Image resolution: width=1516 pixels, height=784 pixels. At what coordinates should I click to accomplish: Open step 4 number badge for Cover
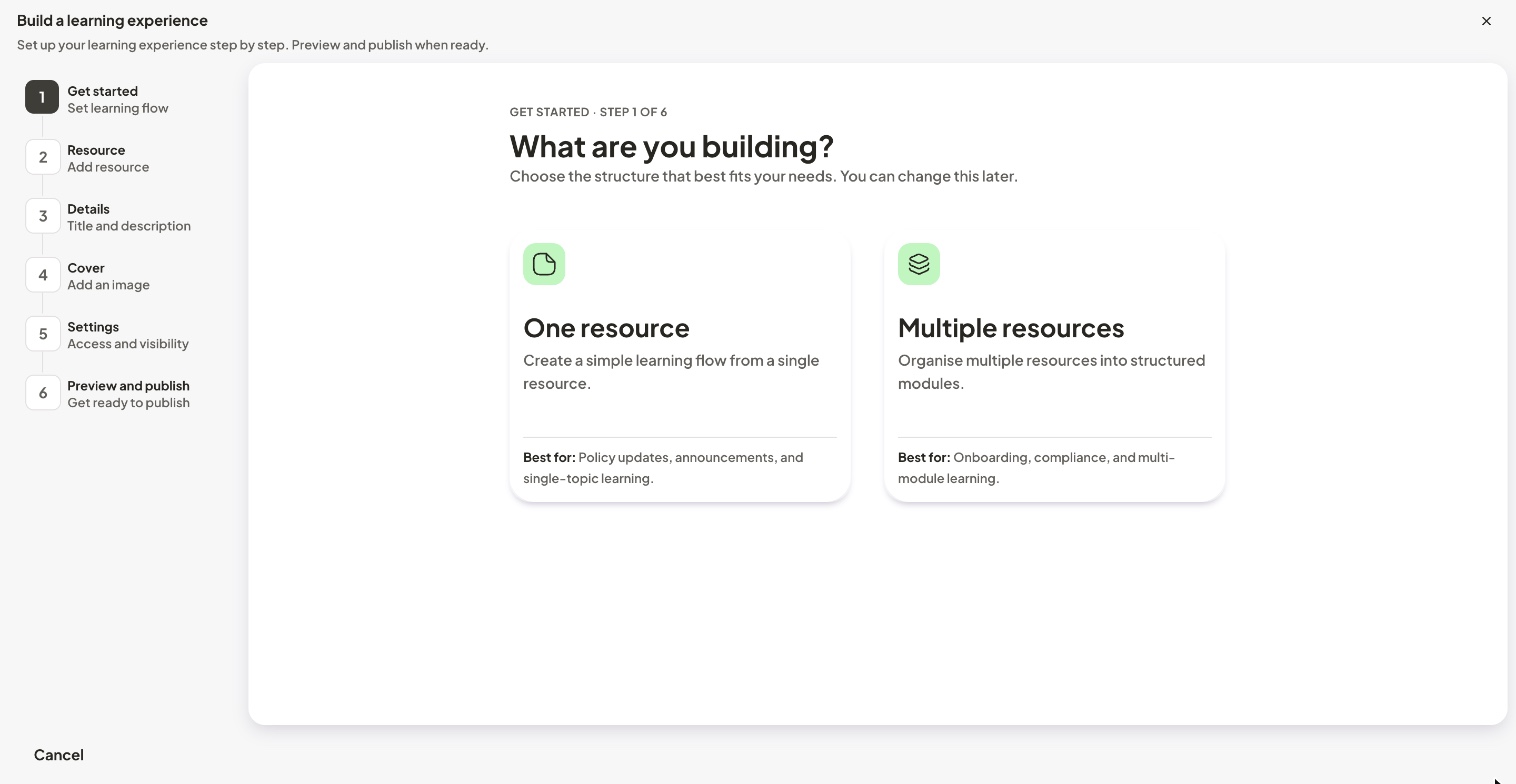[x=43, y=275]
